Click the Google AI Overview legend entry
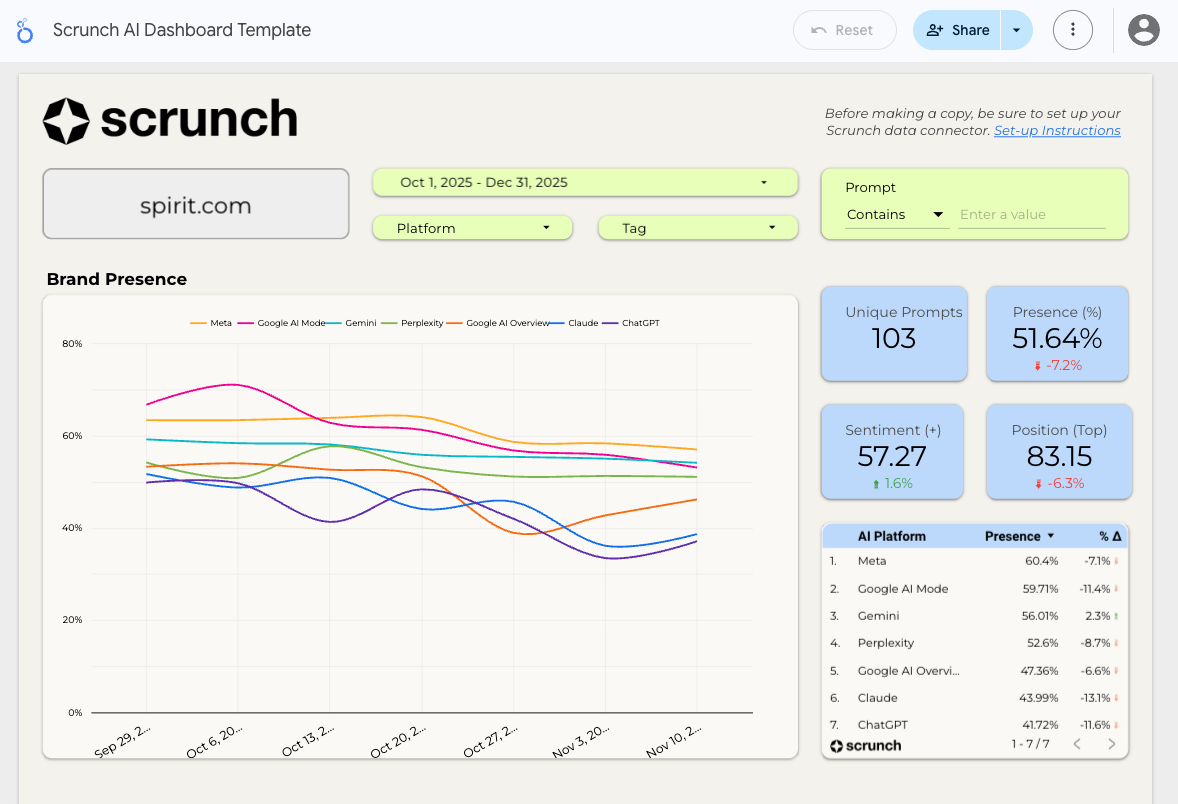This screenshot has height=804, width=1178. click(498, 323)
